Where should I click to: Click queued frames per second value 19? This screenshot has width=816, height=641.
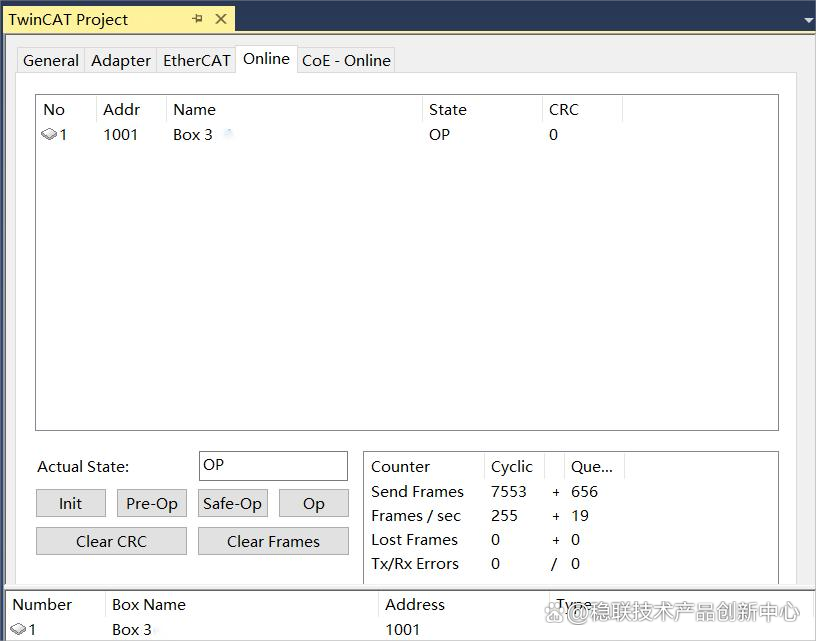580,516
